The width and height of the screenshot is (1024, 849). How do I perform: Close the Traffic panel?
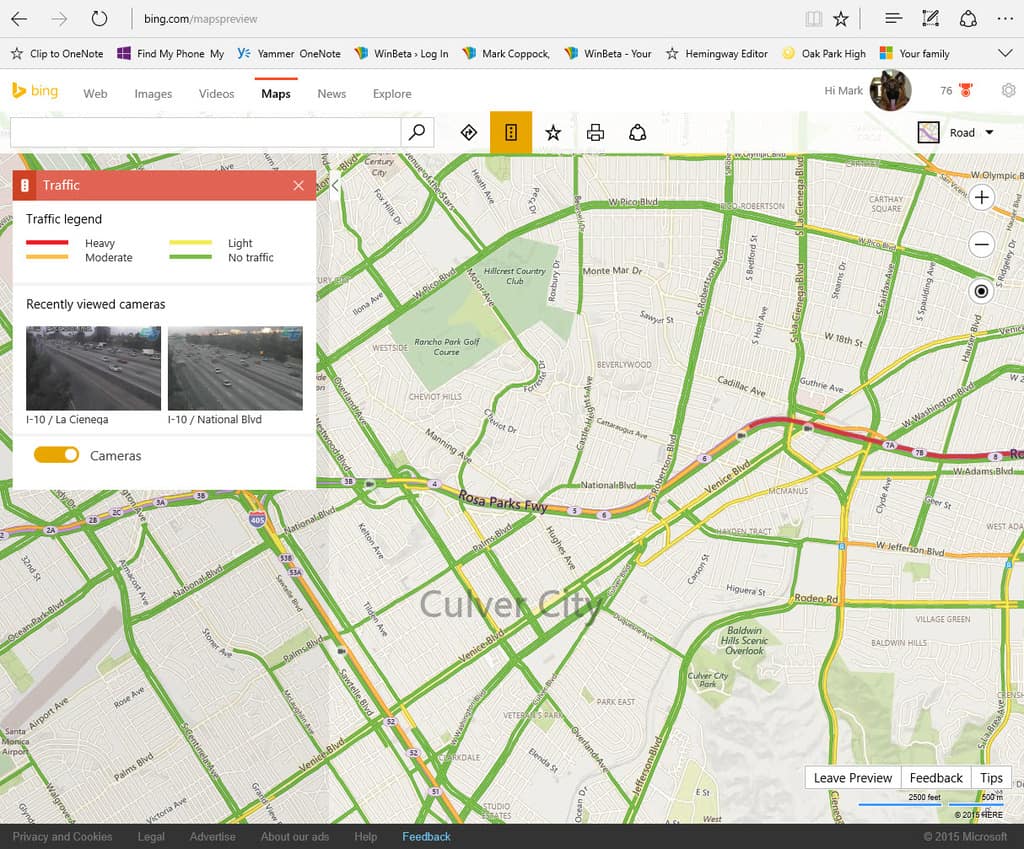pyautogui.click(x=298, y=185)
